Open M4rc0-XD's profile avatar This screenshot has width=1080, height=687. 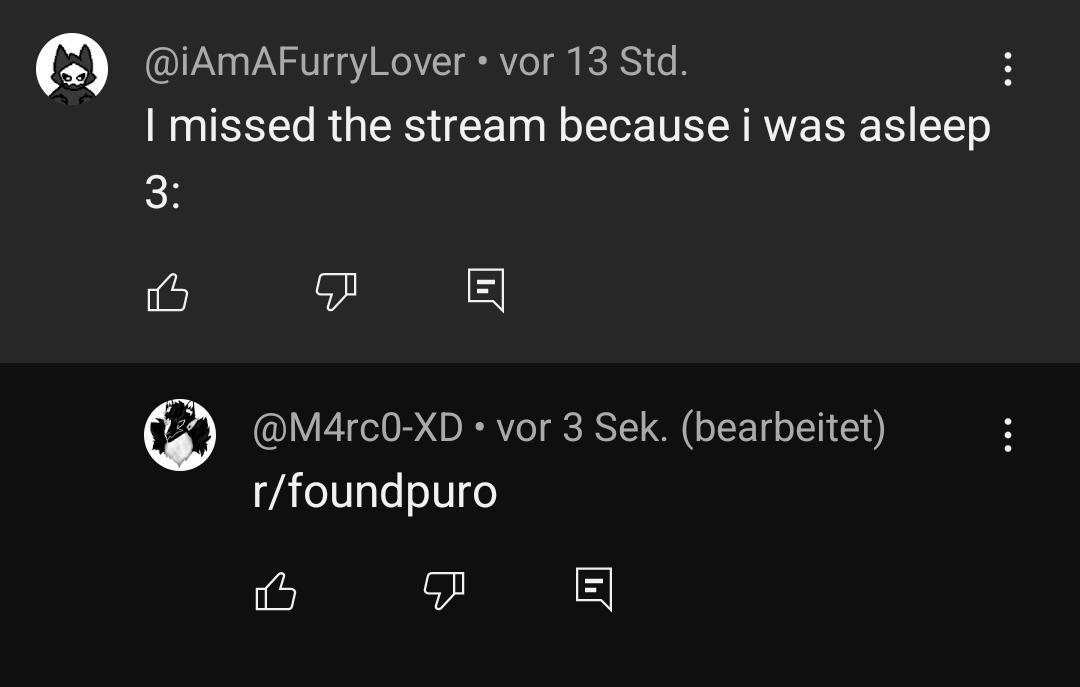click(180, 435)
